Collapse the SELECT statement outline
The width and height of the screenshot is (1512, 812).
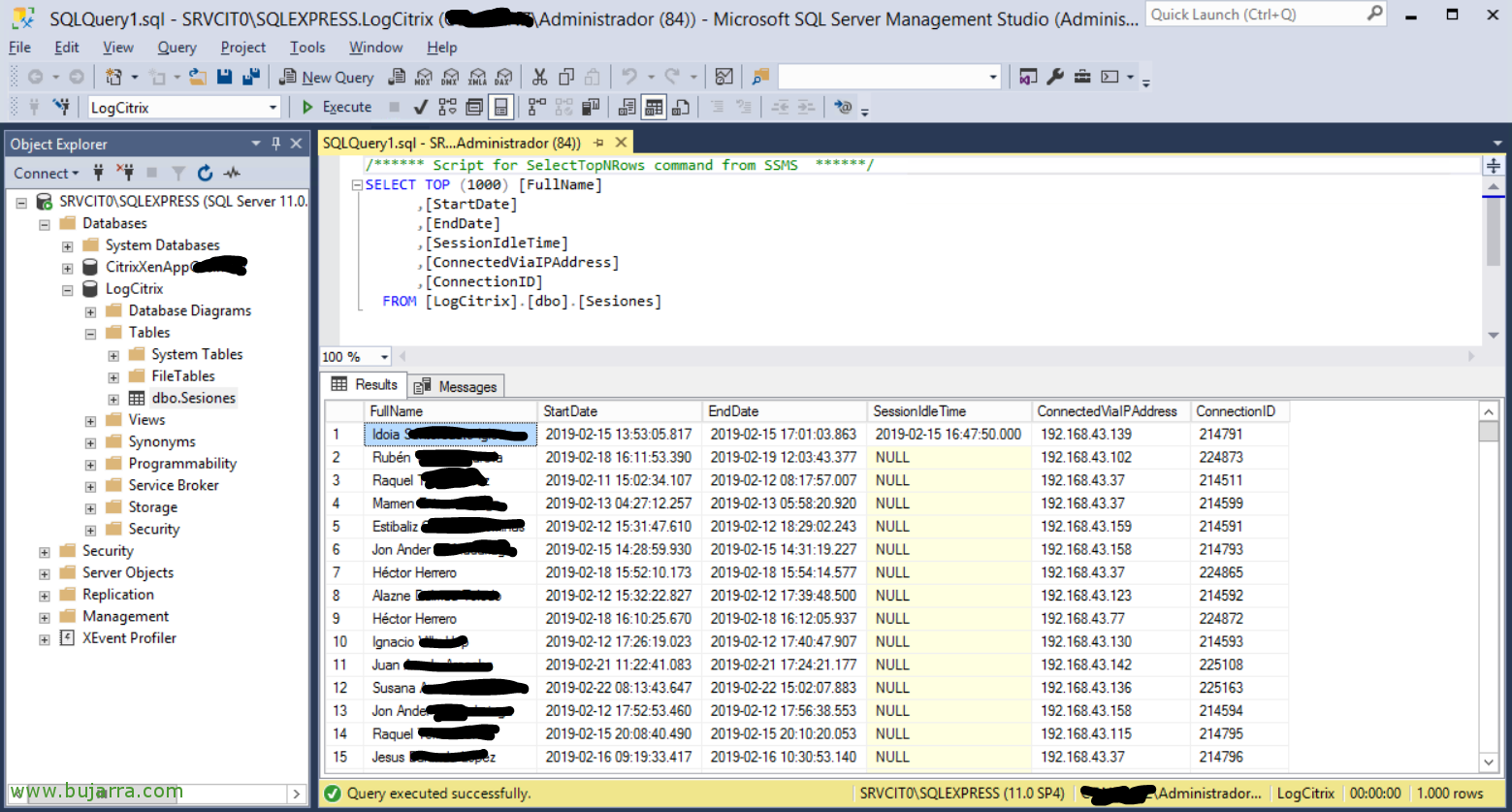pyautogui.click(x=357, y=185)
